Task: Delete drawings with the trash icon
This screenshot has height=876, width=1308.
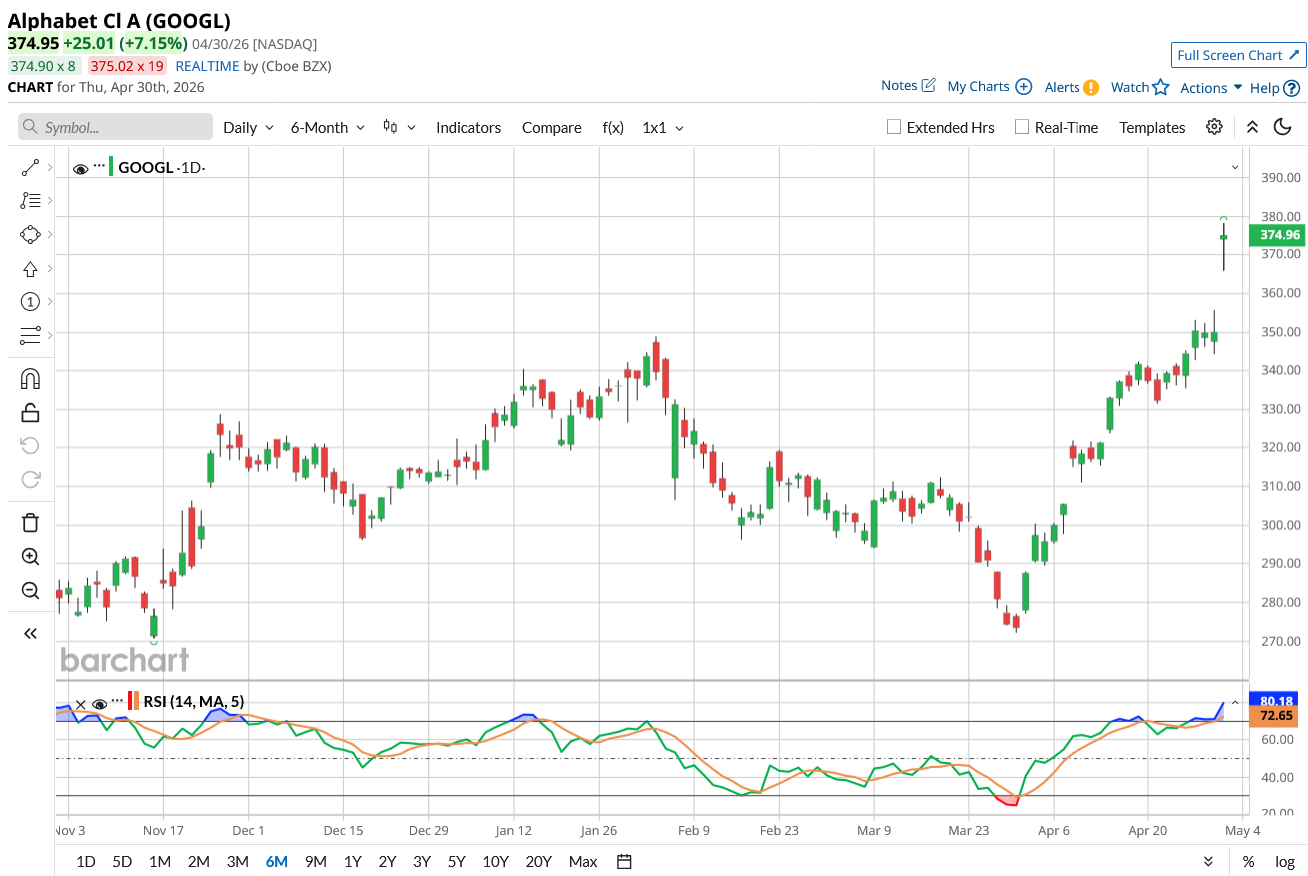Action: pyautogui.click(x=30, y=522)
